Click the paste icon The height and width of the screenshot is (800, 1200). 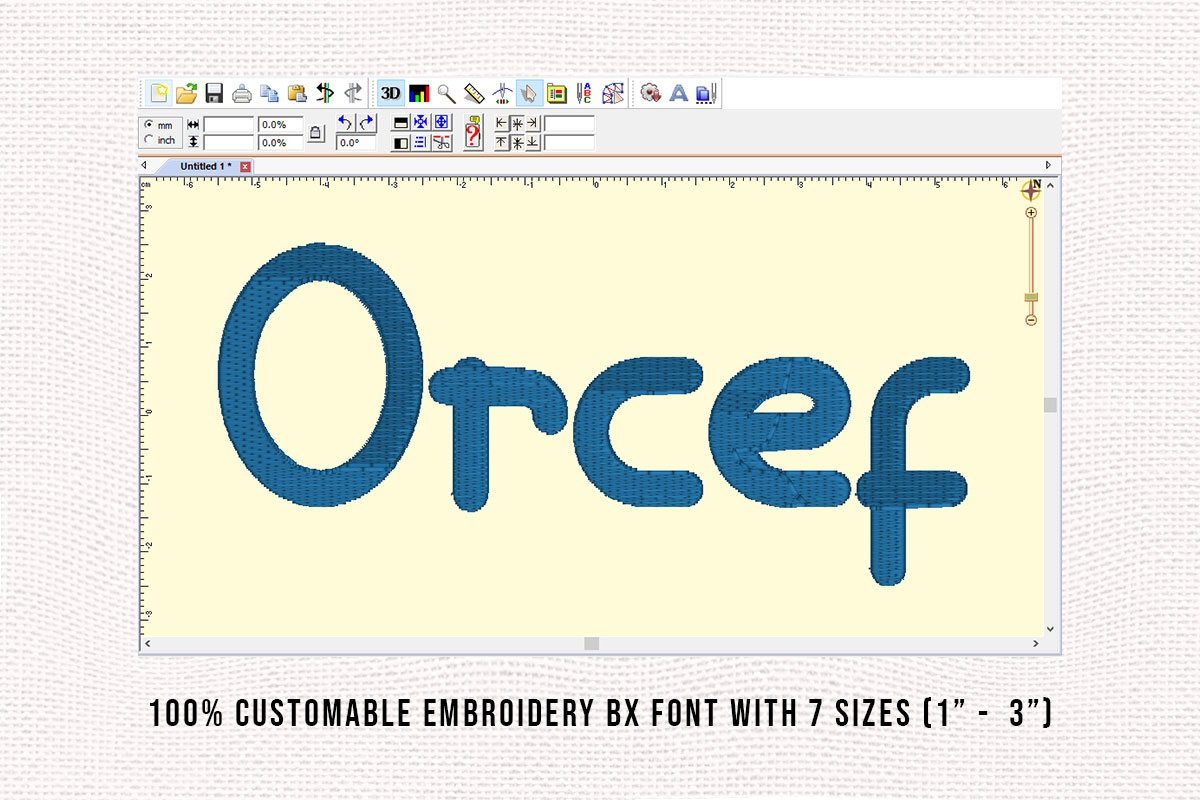coord(295,93)
